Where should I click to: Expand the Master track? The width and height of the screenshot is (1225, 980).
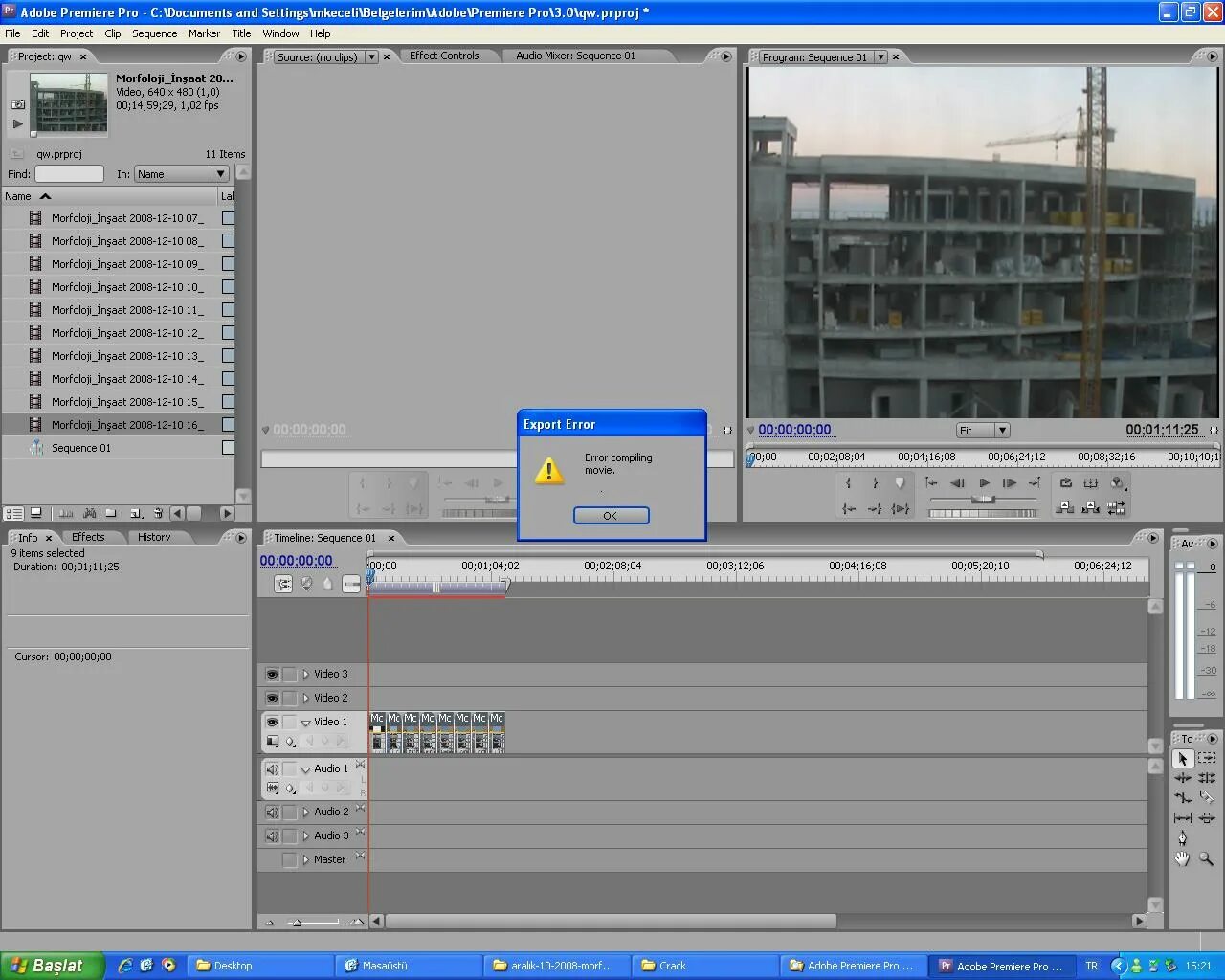click(305, 860)
